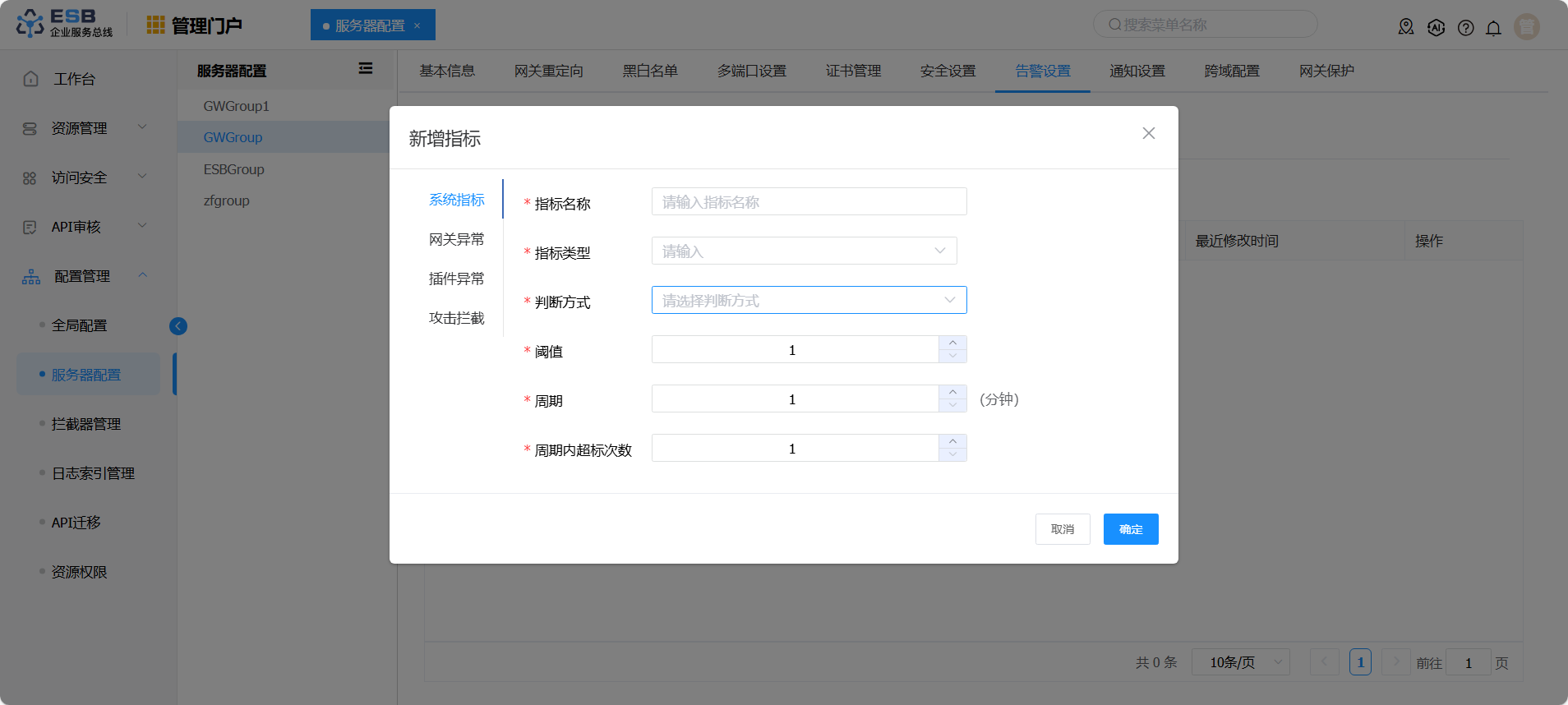The width and height of the screenshot is (1568, 705).
Task: Click the 指标名称 input field
Action: click(809, 202)
